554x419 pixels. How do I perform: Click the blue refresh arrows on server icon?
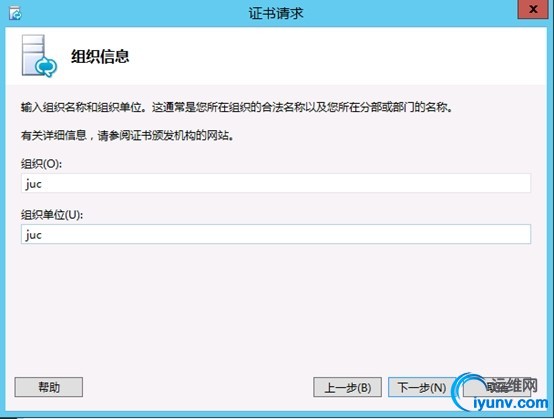coord(46,66)
